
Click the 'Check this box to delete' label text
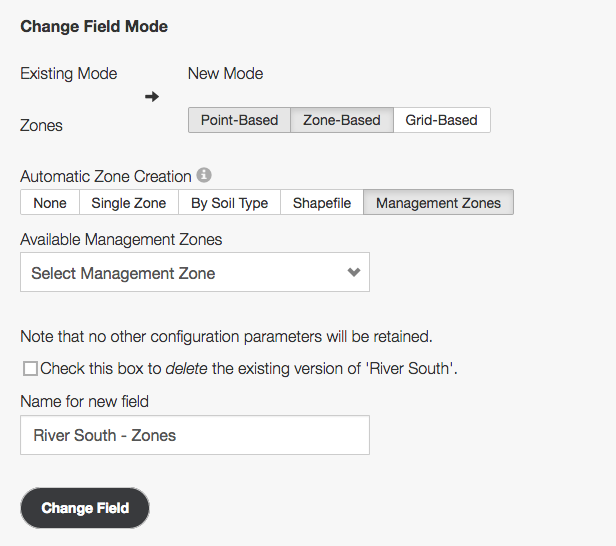click(250, 368)
